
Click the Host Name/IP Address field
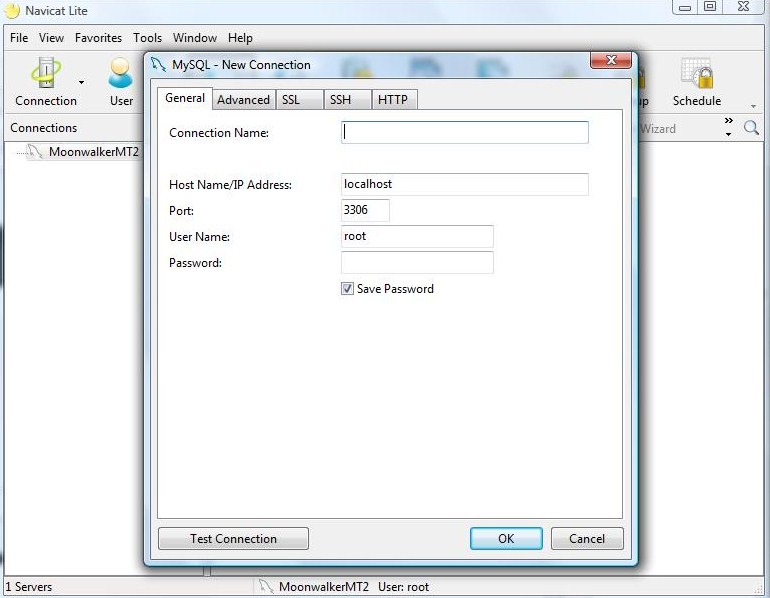pyautogui.click(x=465, y=184)
